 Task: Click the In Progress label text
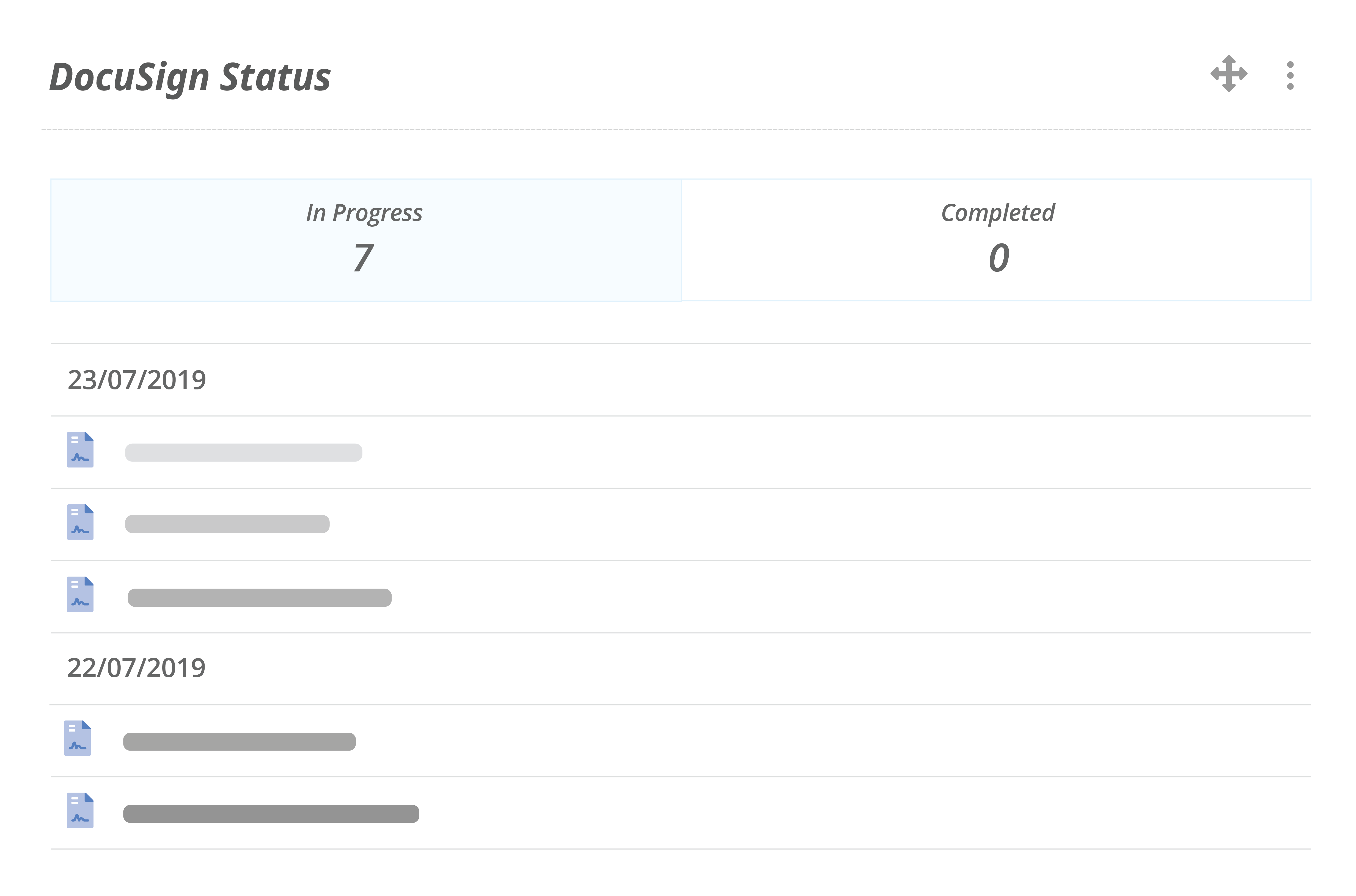tap(365, 213)
